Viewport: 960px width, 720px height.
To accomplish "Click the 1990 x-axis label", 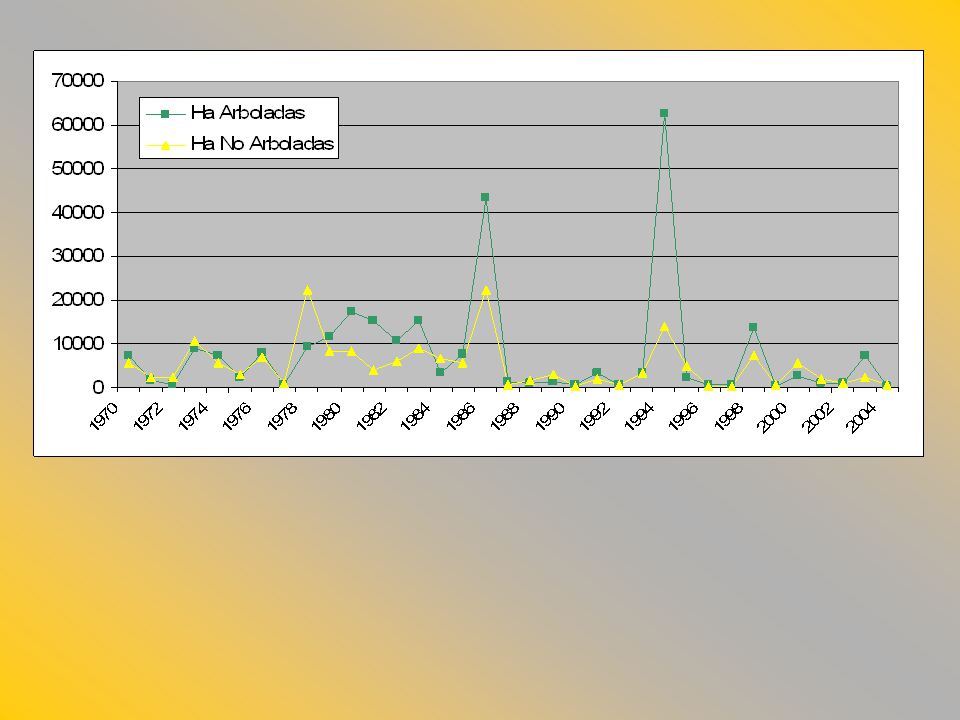I will coord(550,416).
